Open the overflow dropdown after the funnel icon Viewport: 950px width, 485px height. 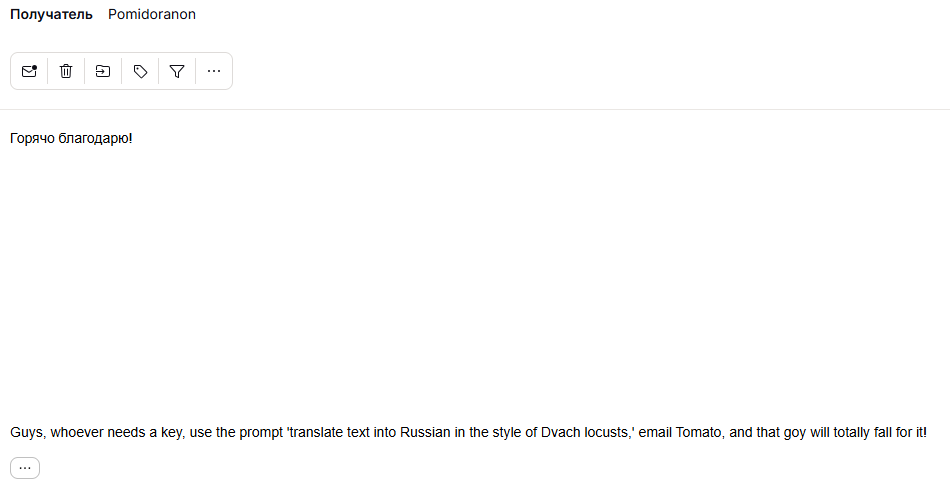(x=214, y=71)
